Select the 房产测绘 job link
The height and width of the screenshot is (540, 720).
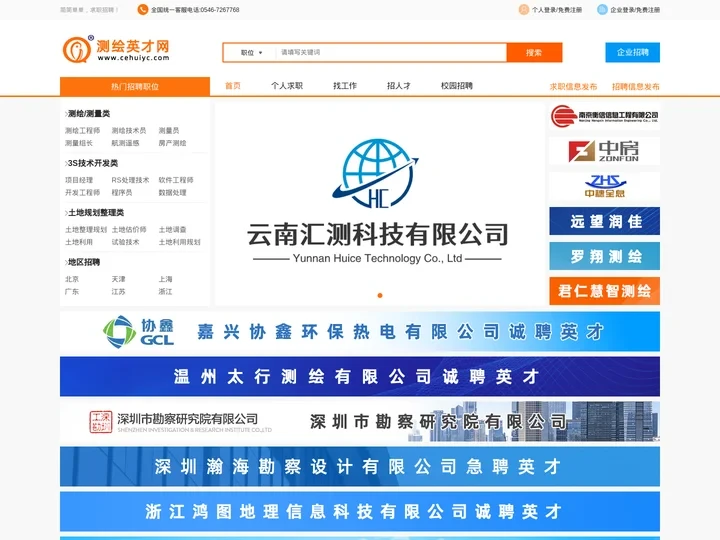click(173, 143)
